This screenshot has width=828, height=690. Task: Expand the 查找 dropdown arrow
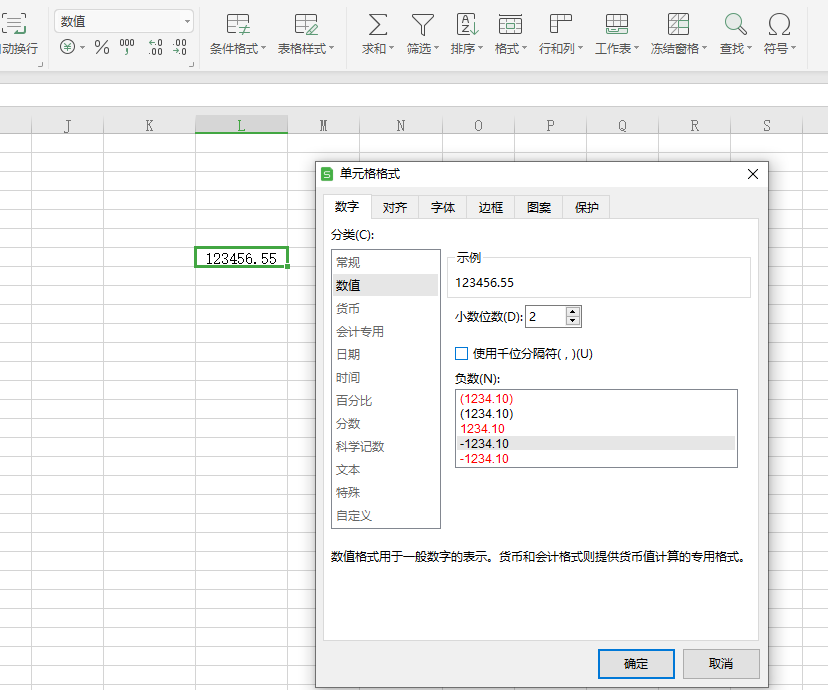[x=749, y=49]
